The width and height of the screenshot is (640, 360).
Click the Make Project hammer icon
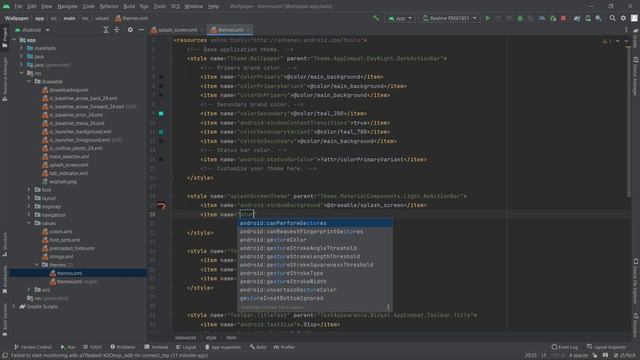[376, 18]
